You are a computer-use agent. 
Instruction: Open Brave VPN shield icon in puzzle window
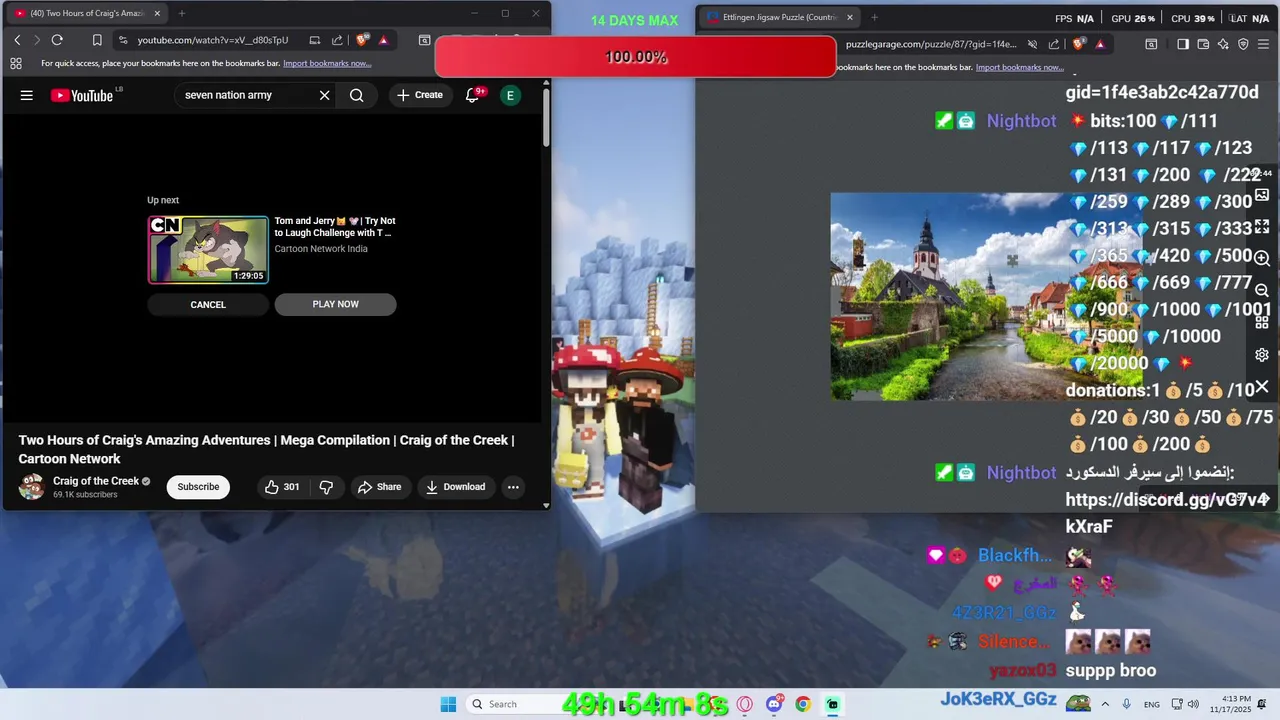click(1243, 44)
